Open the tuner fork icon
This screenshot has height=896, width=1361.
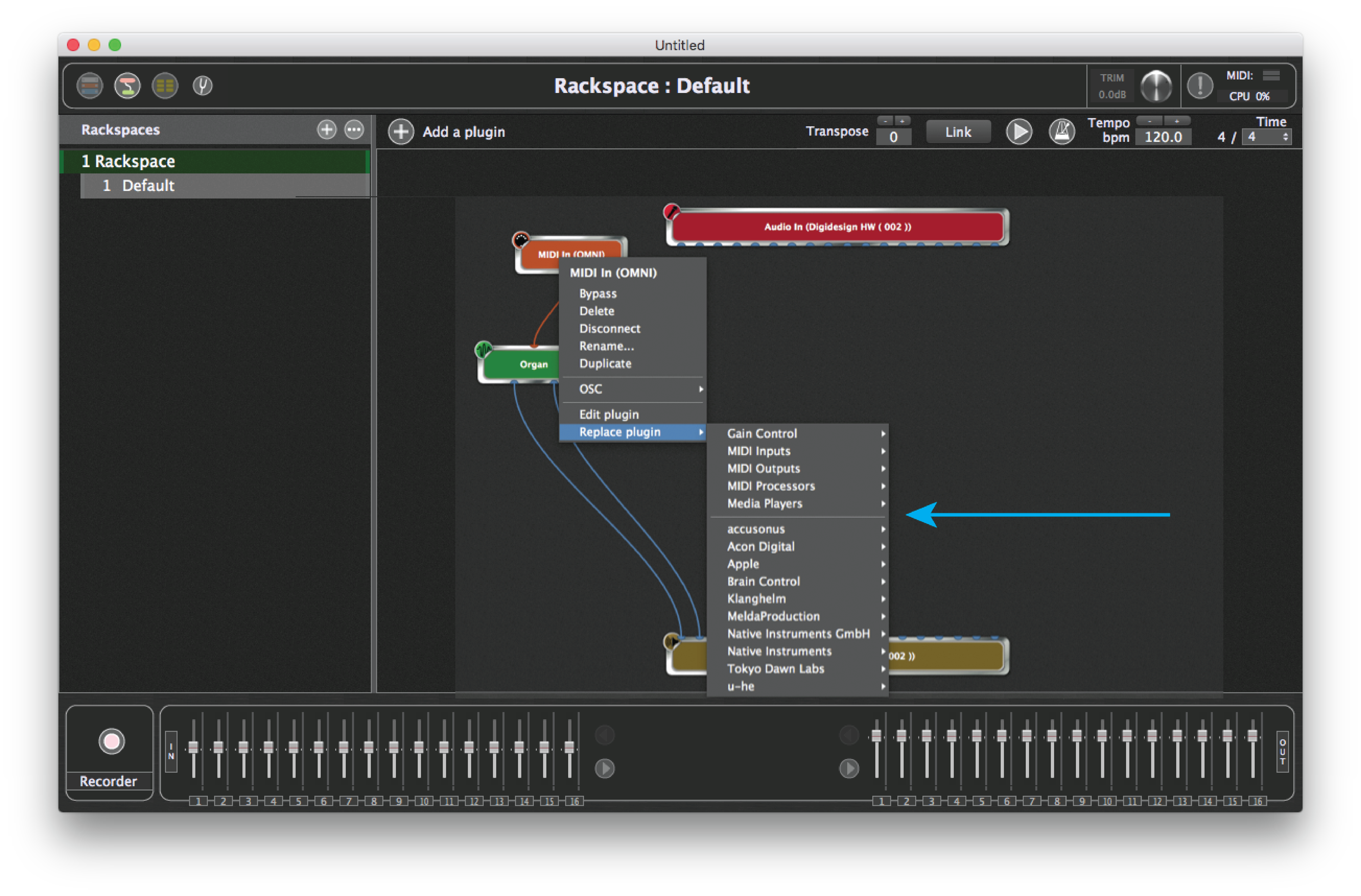click(202, 86)
